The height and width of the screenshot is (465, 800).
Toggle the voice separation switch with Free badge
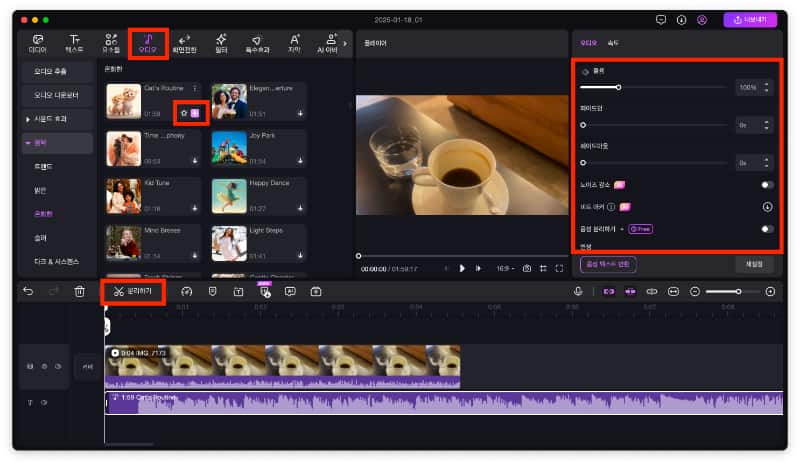click(767, 228)
